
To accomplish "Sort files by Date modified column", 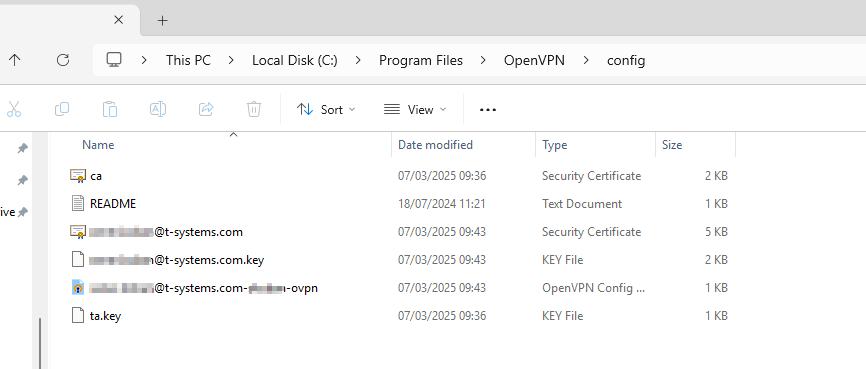I will pos(435,145).
